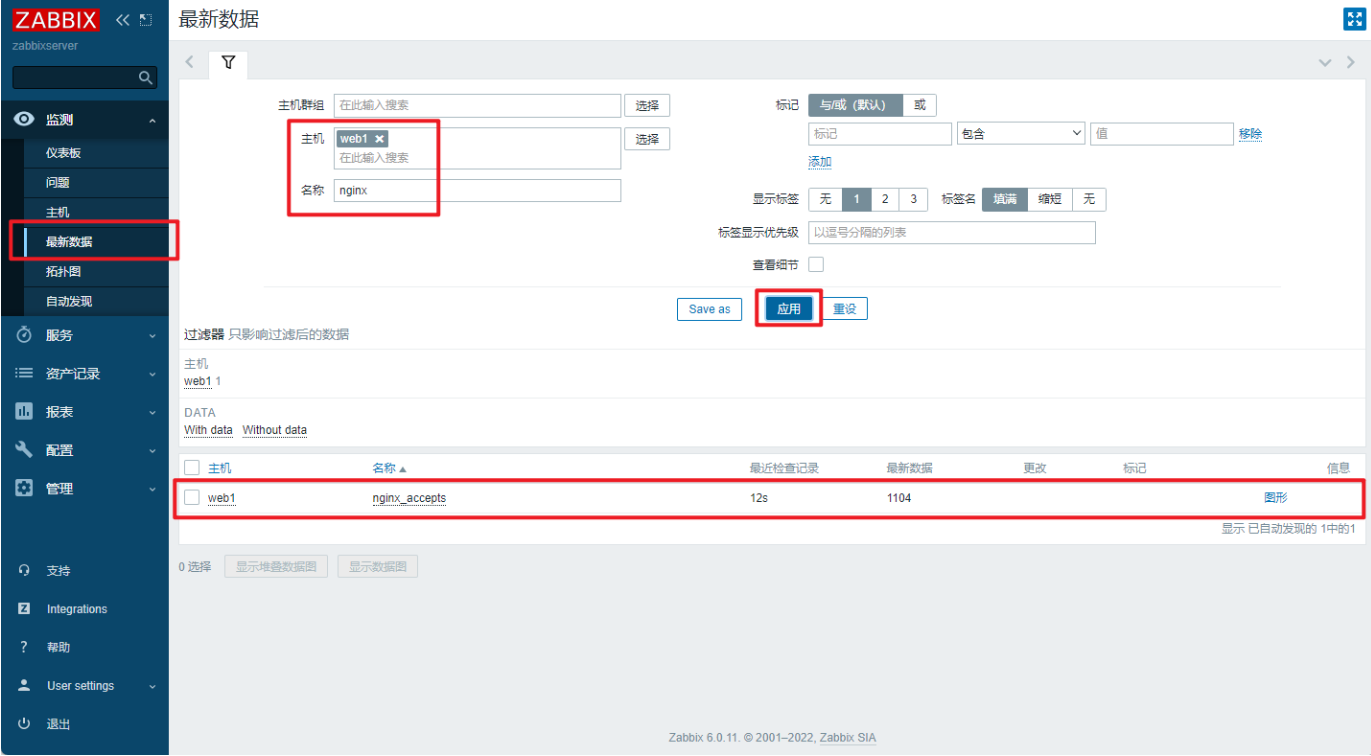This screenshot has width=1371, height=756.
Task: Click the 重设 reset button
Action: click(x=845, y=309)
